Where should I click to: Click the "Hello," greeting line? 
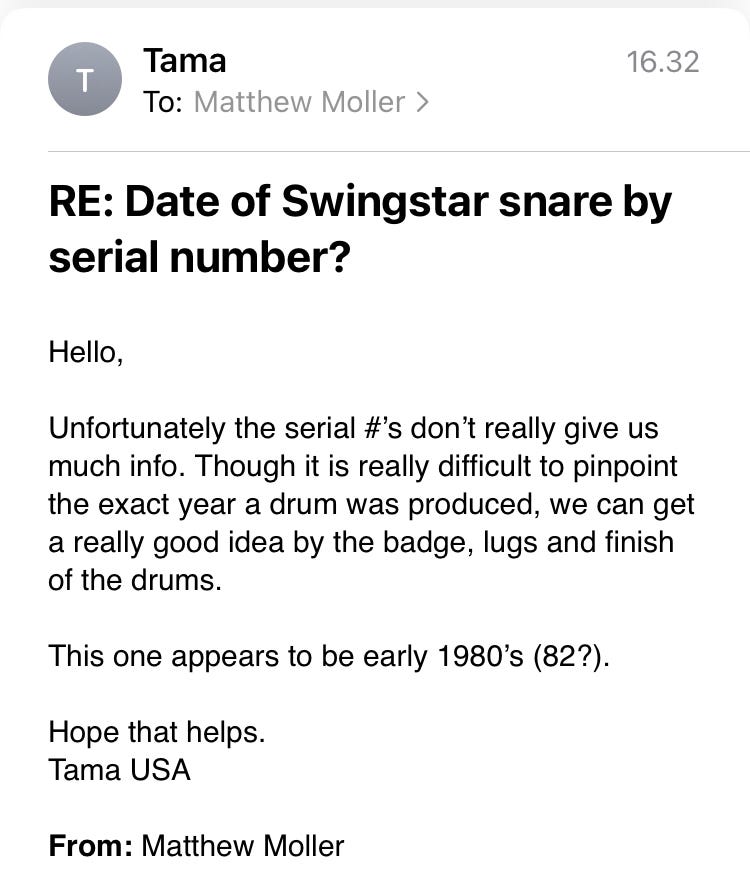coord(86,352)
